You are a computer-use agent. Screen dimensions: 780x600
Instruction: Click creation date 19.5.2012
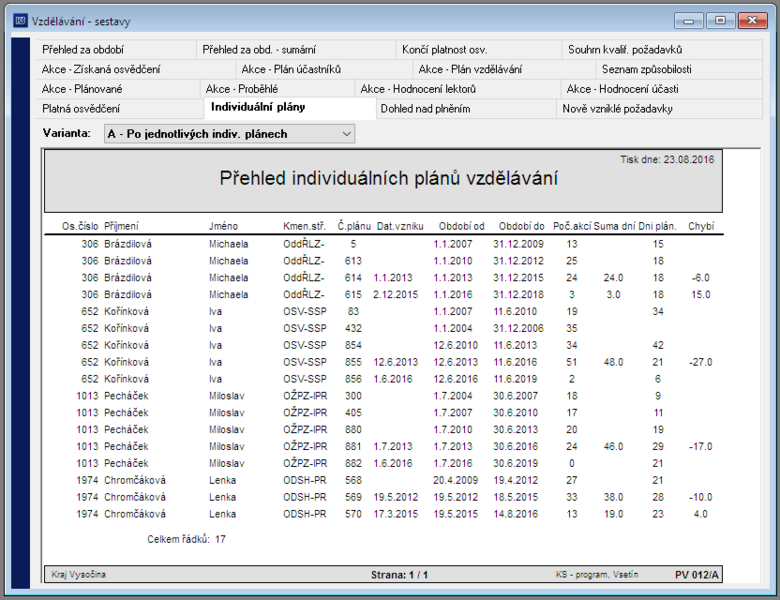coord(395,498)
